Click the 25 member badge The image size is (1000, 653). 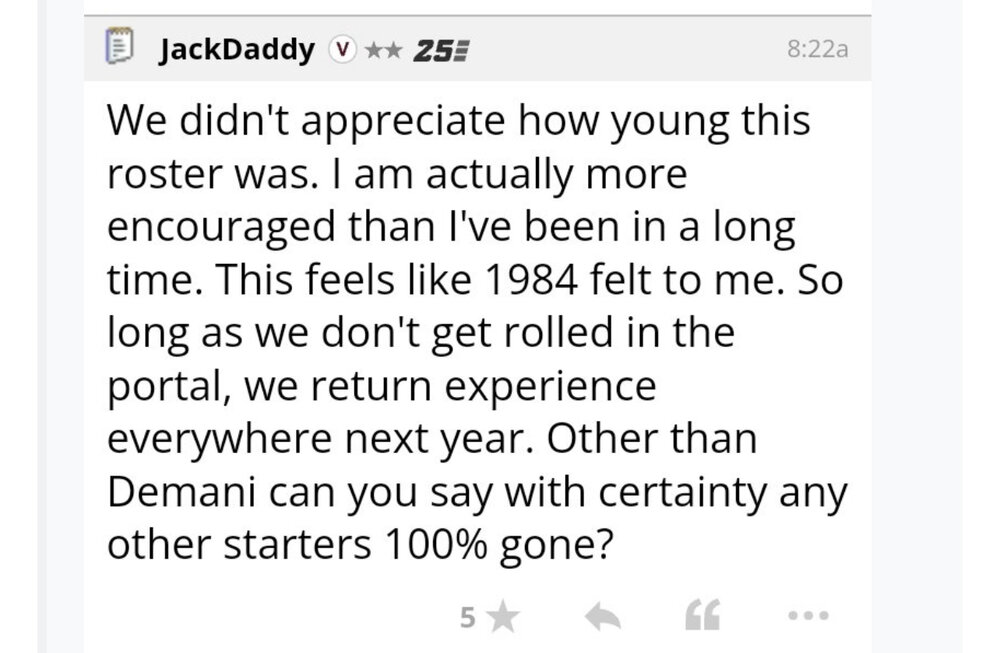pos(434,49)
